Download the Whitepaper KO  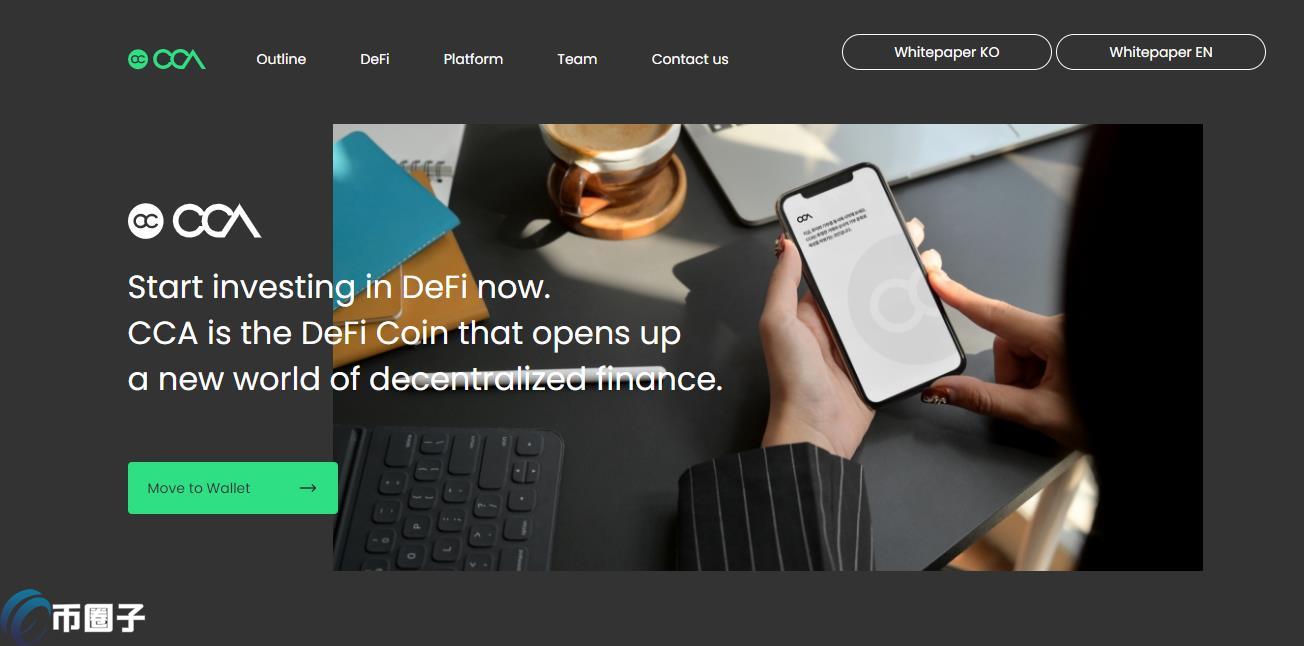(x=947, y=52)
